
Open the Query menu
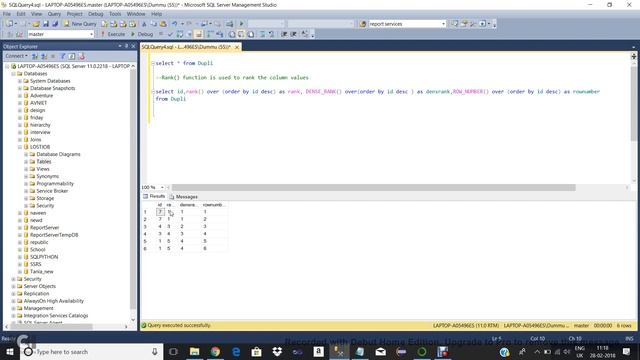(54, 14)
